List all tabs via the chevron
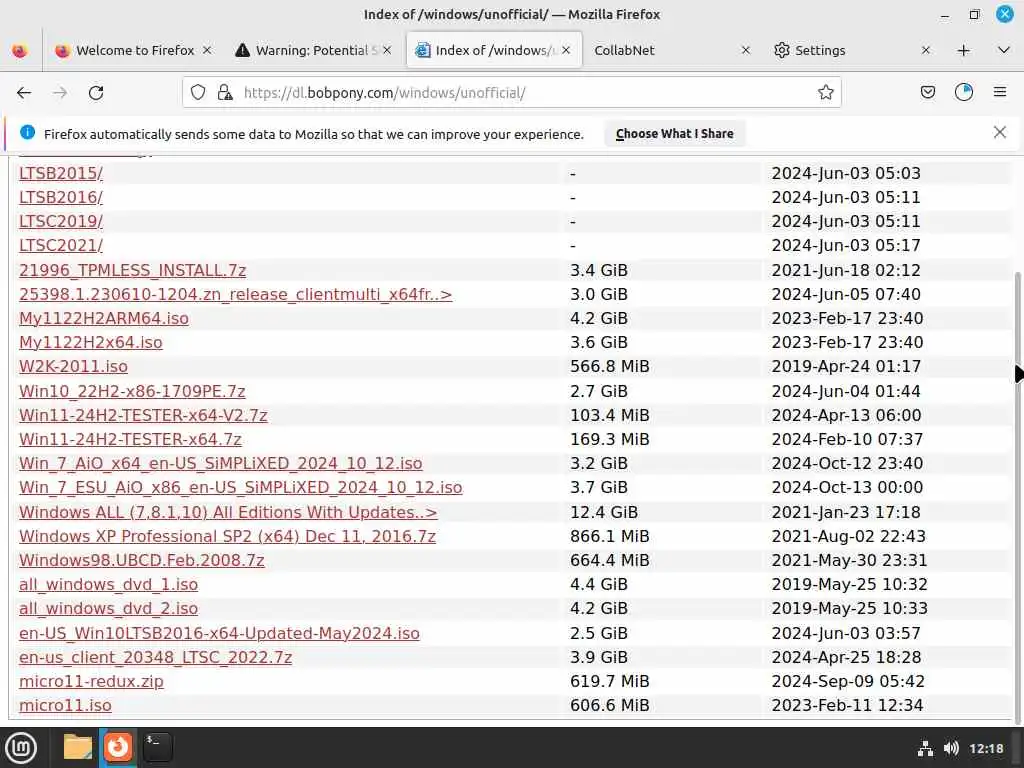Image resolution: width=1024 pixels, height=768 pixels. pyautogui.click(x=1004, y=50)
